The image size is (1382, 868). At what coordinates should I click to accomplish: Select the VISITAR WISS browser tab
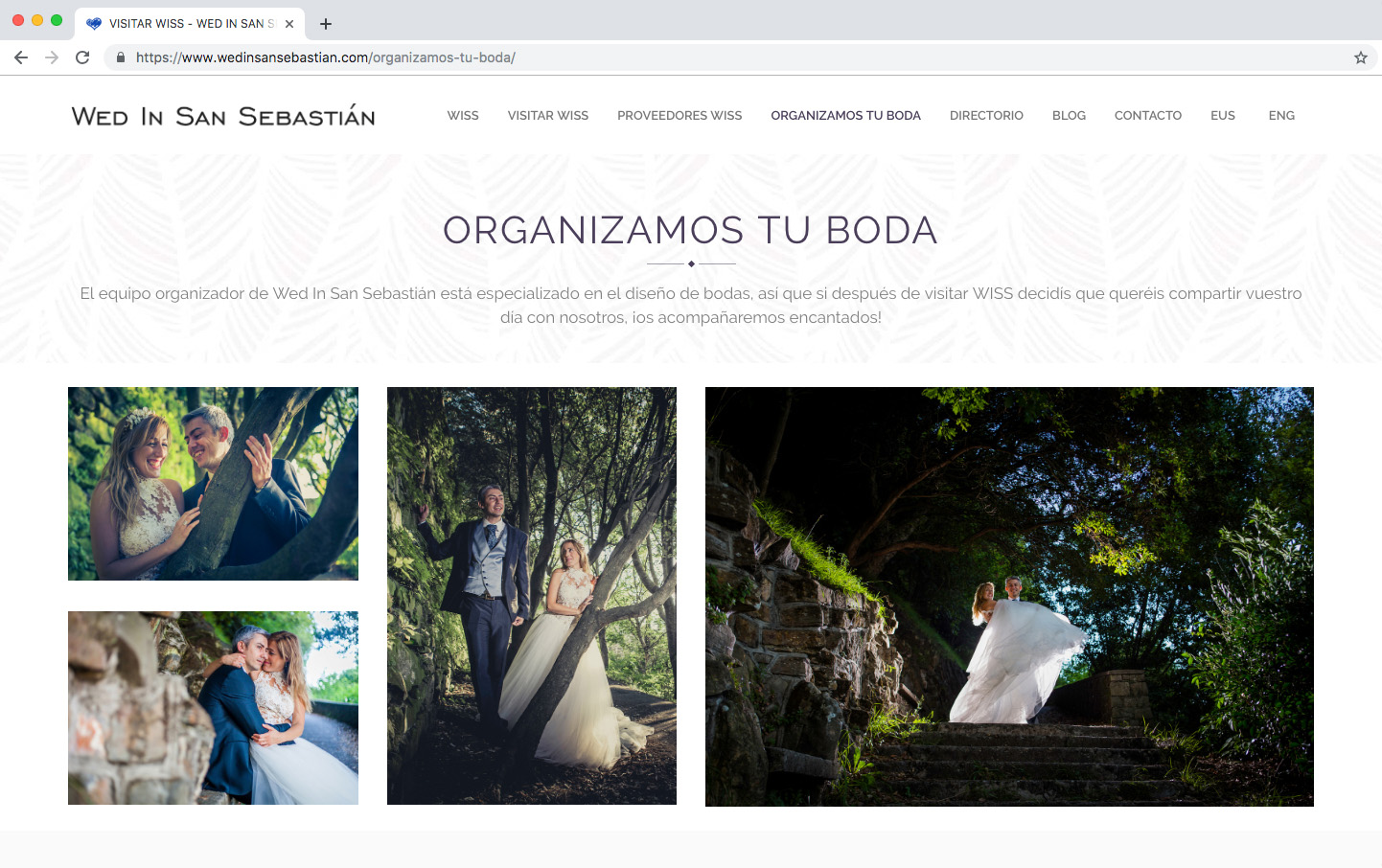(190, 24)
